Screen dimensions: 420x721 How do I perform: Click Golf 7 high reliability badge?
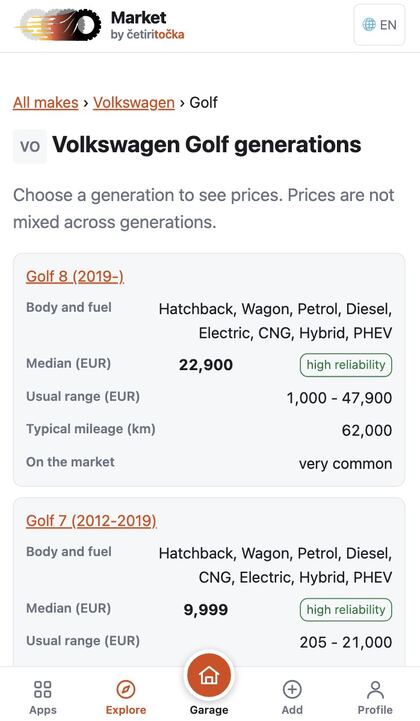(x=346, y=609)
